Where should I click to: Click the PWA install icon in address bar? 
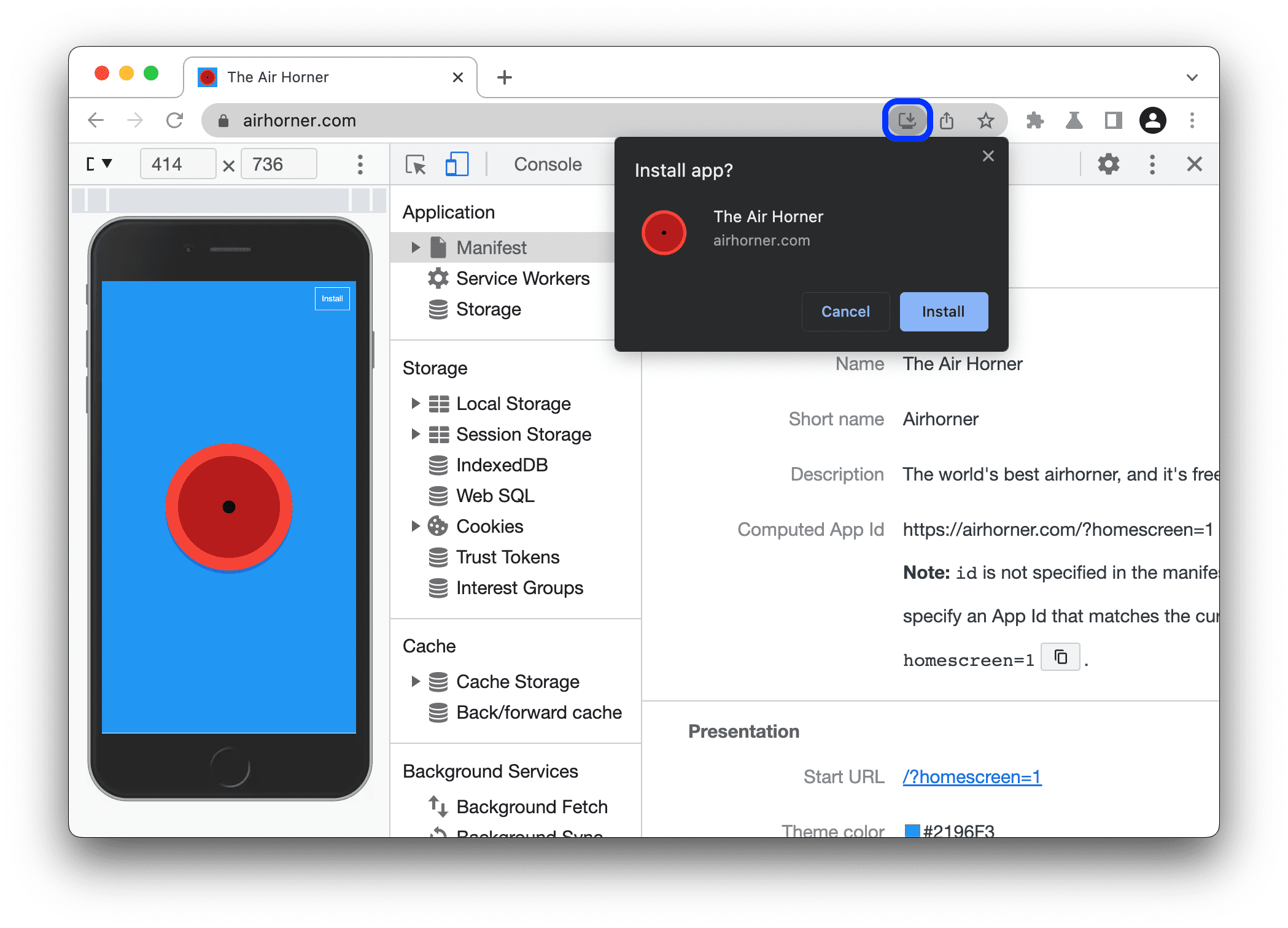click(x=905, y=120)
